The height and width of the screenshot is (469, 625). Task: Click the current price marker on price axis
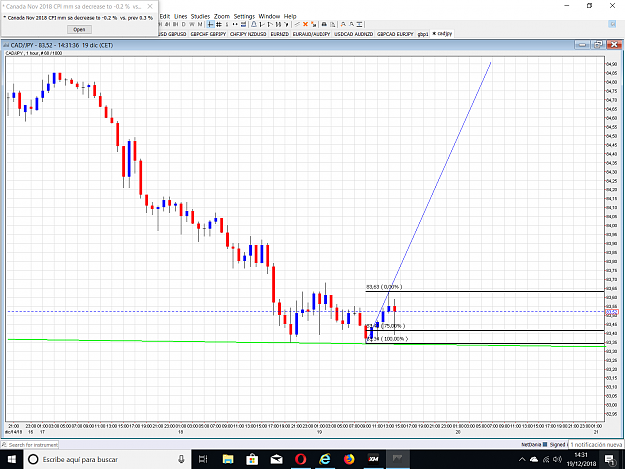click(x=611, y=312)
